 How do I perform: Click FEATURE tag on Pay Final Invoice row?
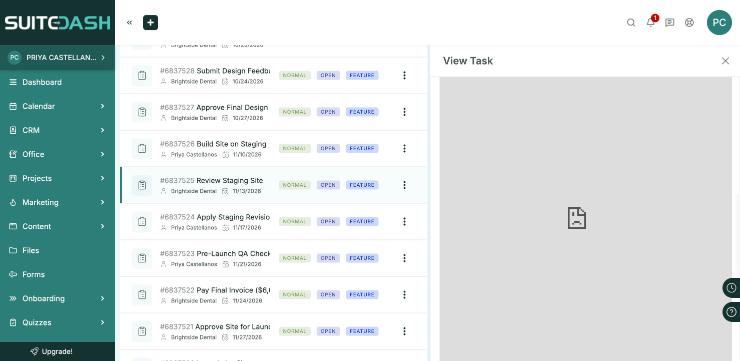click(362, 294)
